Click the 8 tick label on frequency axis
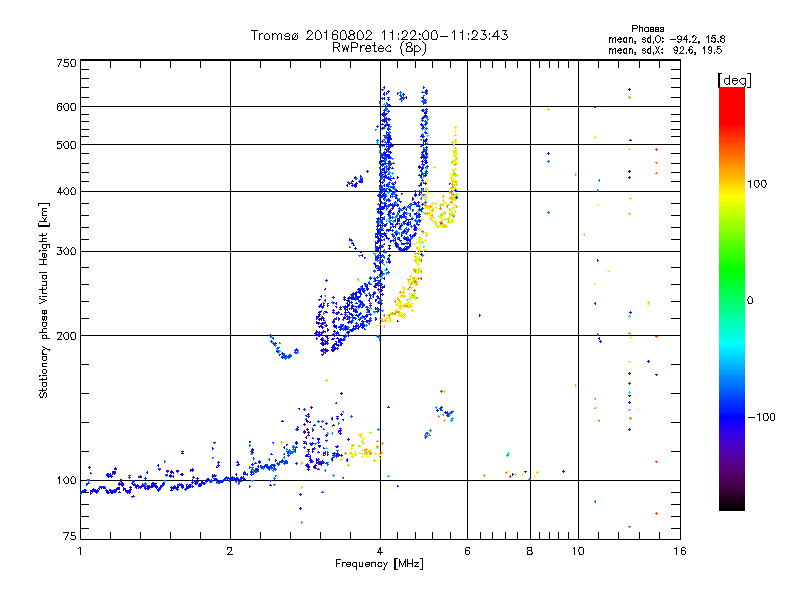 pos(530,551)
